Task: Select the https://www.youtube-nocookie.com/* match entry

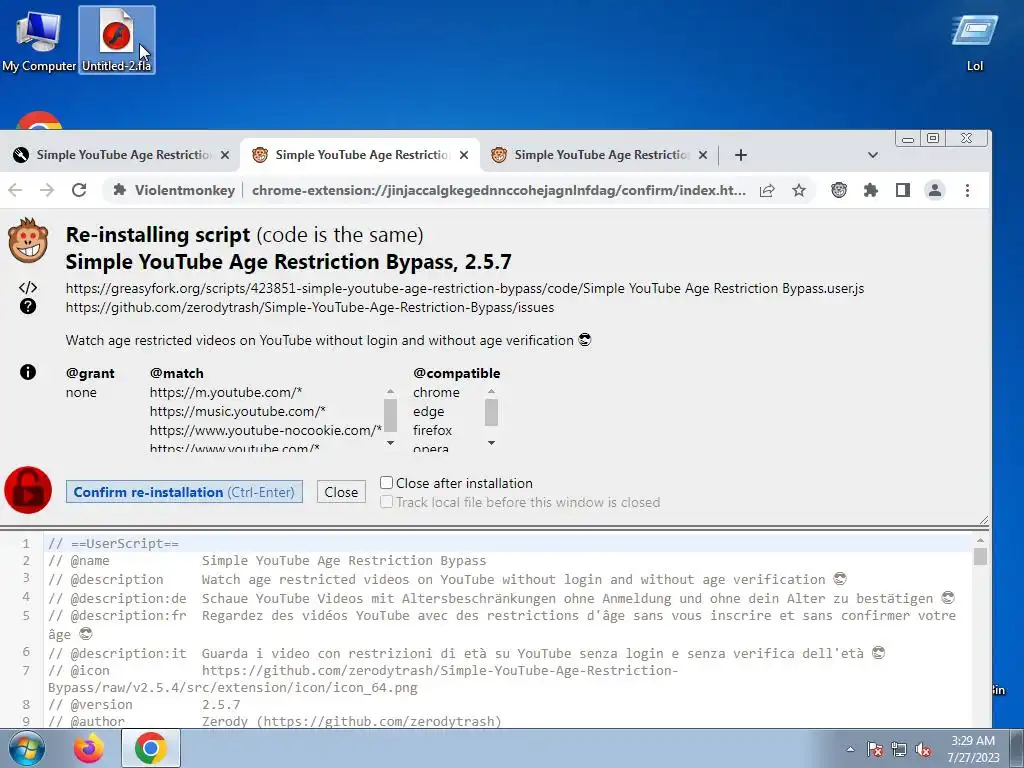Action: coord(266,430)
